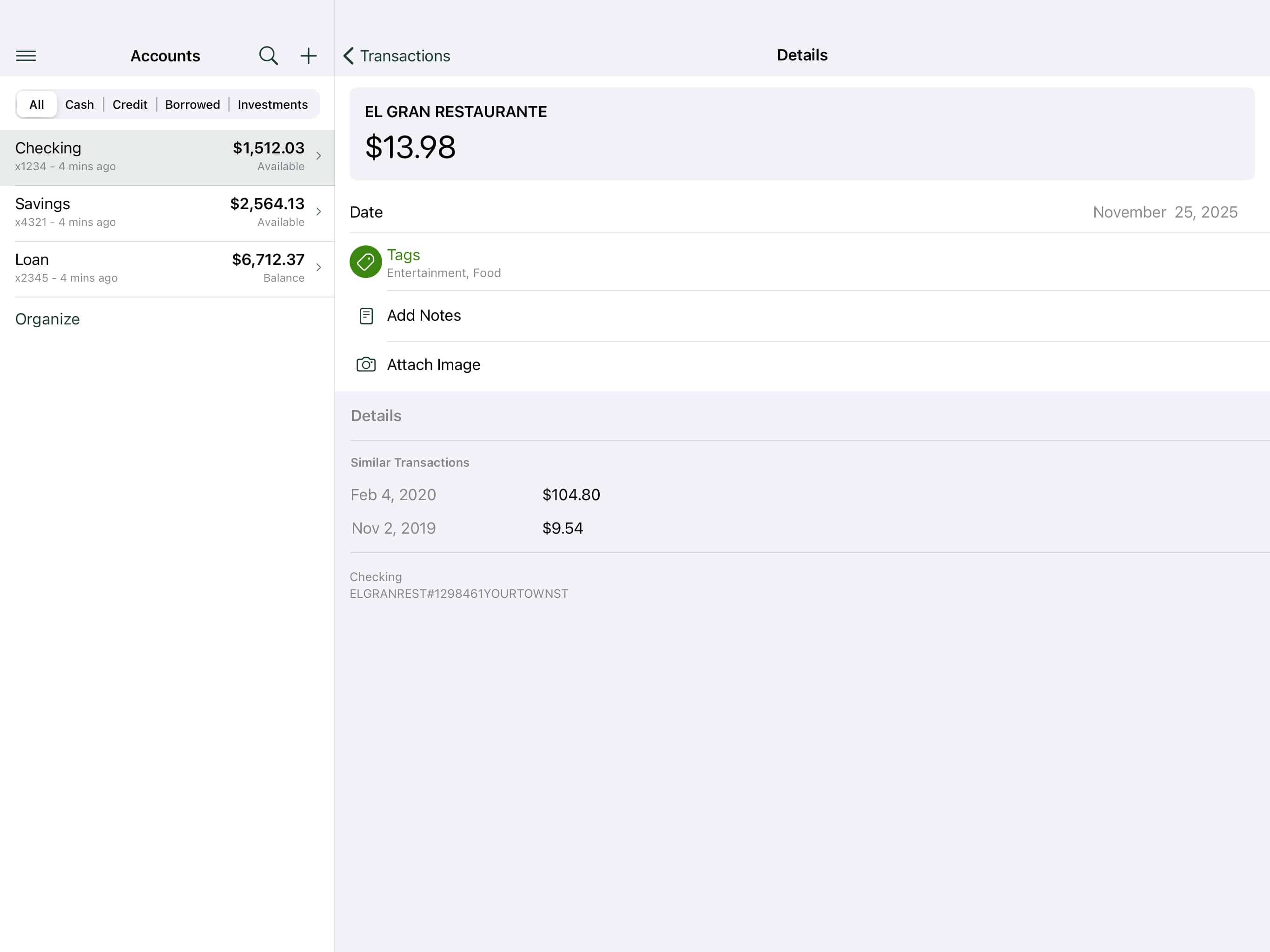1270x952 pixels.
Task: Expand Checking account chevron
Action: coord(318,156)
